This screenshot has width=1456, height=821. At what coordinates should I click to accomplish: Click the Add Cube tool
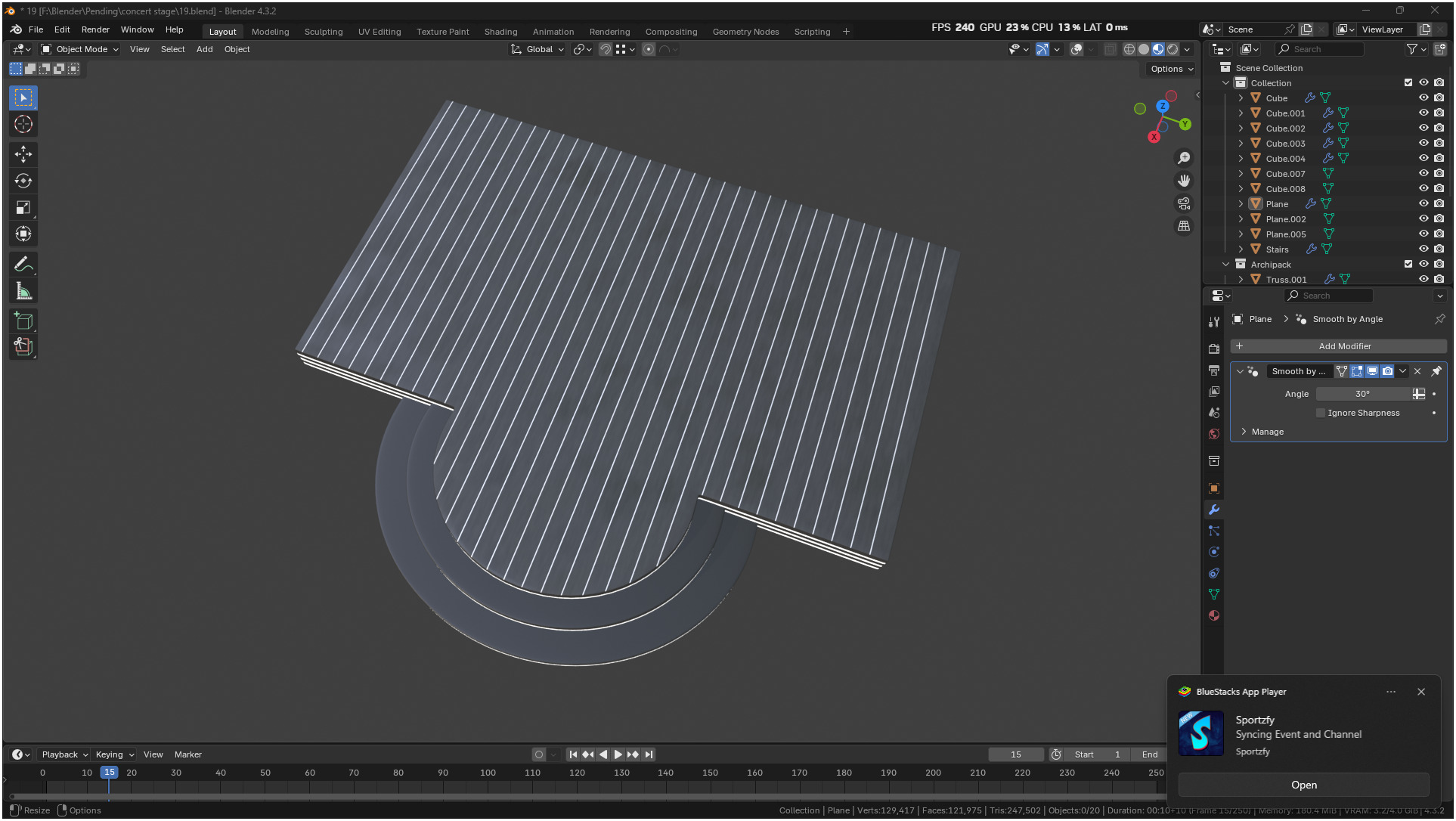(x=23, y=321)
